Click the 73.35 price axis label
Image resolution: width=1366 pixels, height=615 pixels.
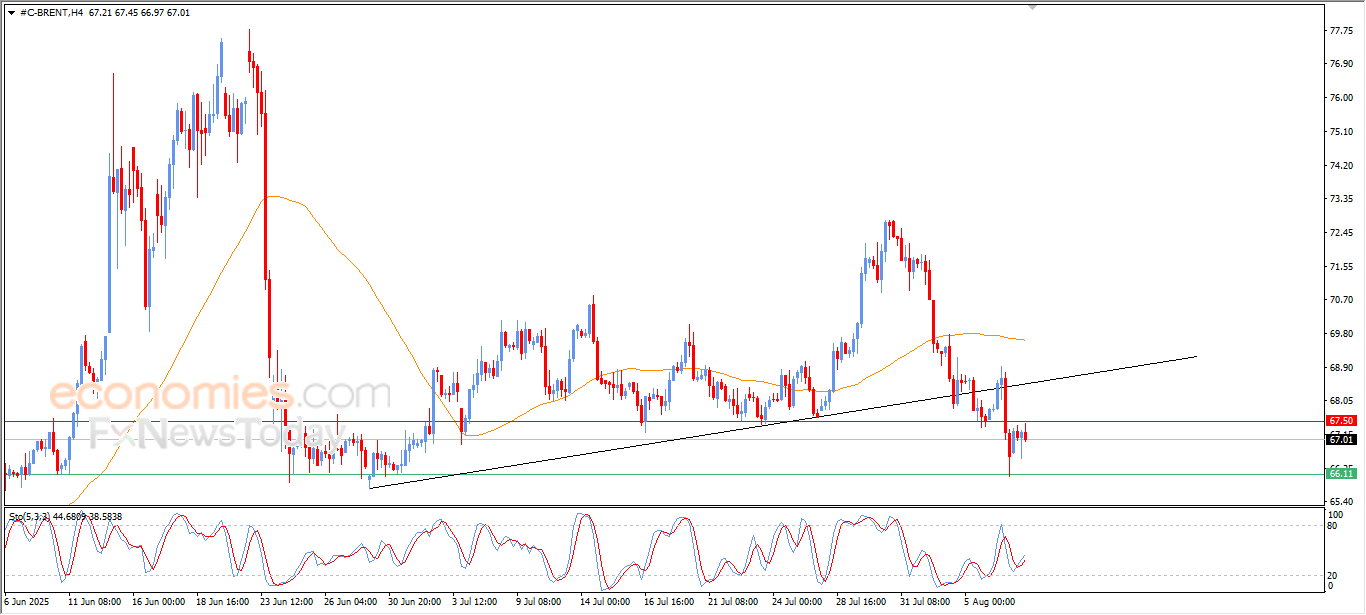(x=1342, y=198)
